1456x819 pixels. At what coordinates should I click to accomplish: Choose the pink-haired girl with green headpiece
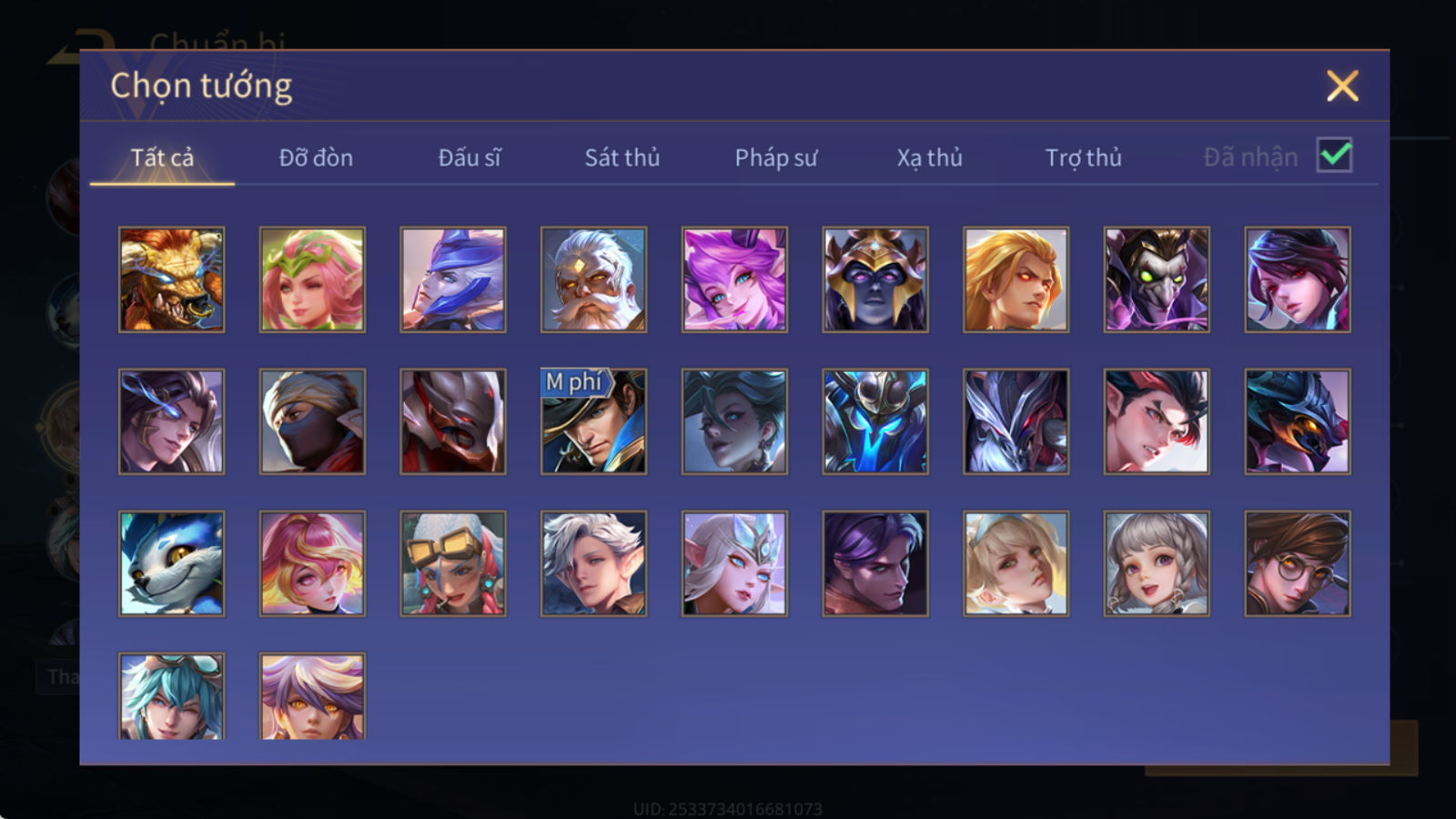point(312,279)
